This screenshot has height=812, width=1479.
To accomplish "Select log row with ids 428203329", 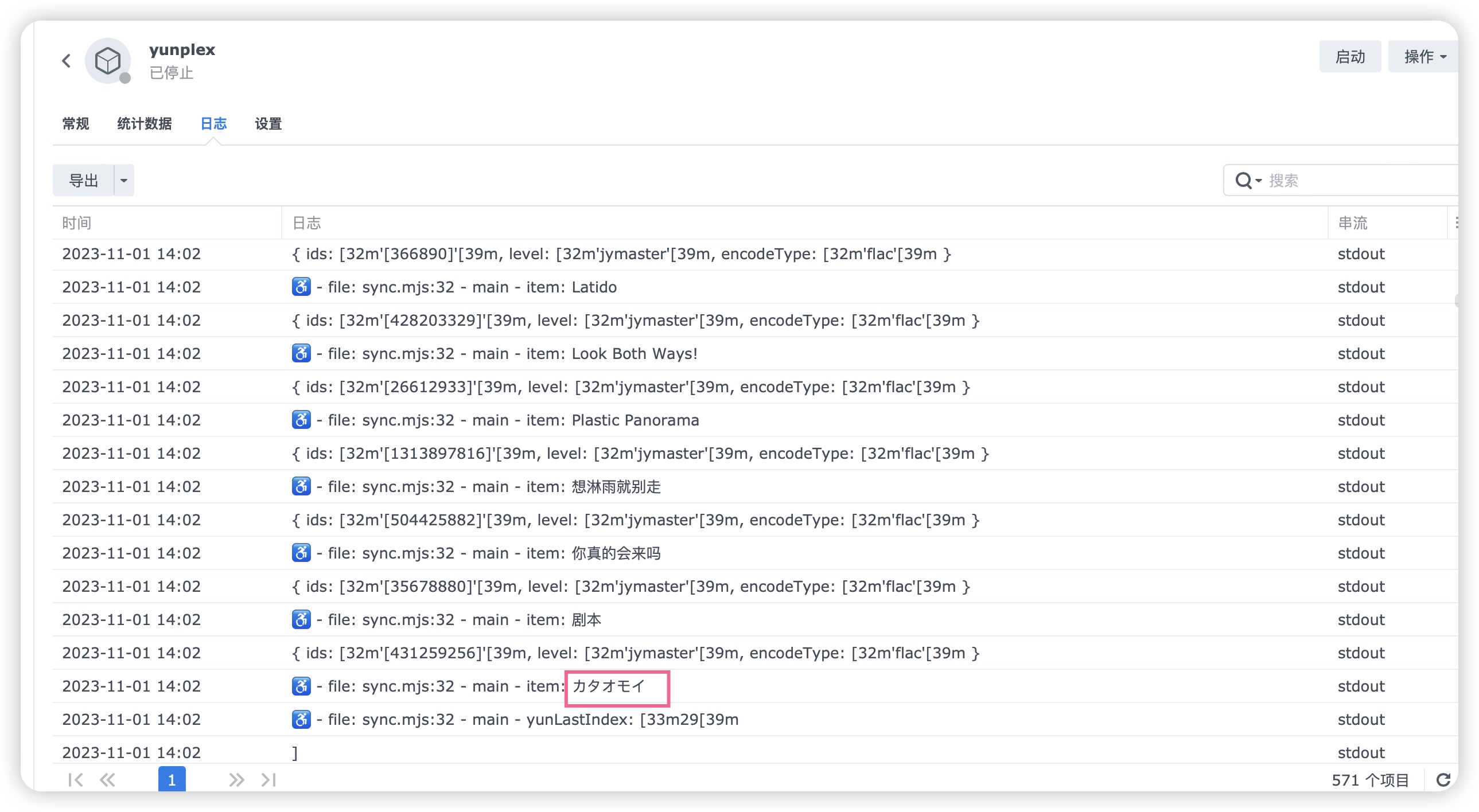I will 756,320.
